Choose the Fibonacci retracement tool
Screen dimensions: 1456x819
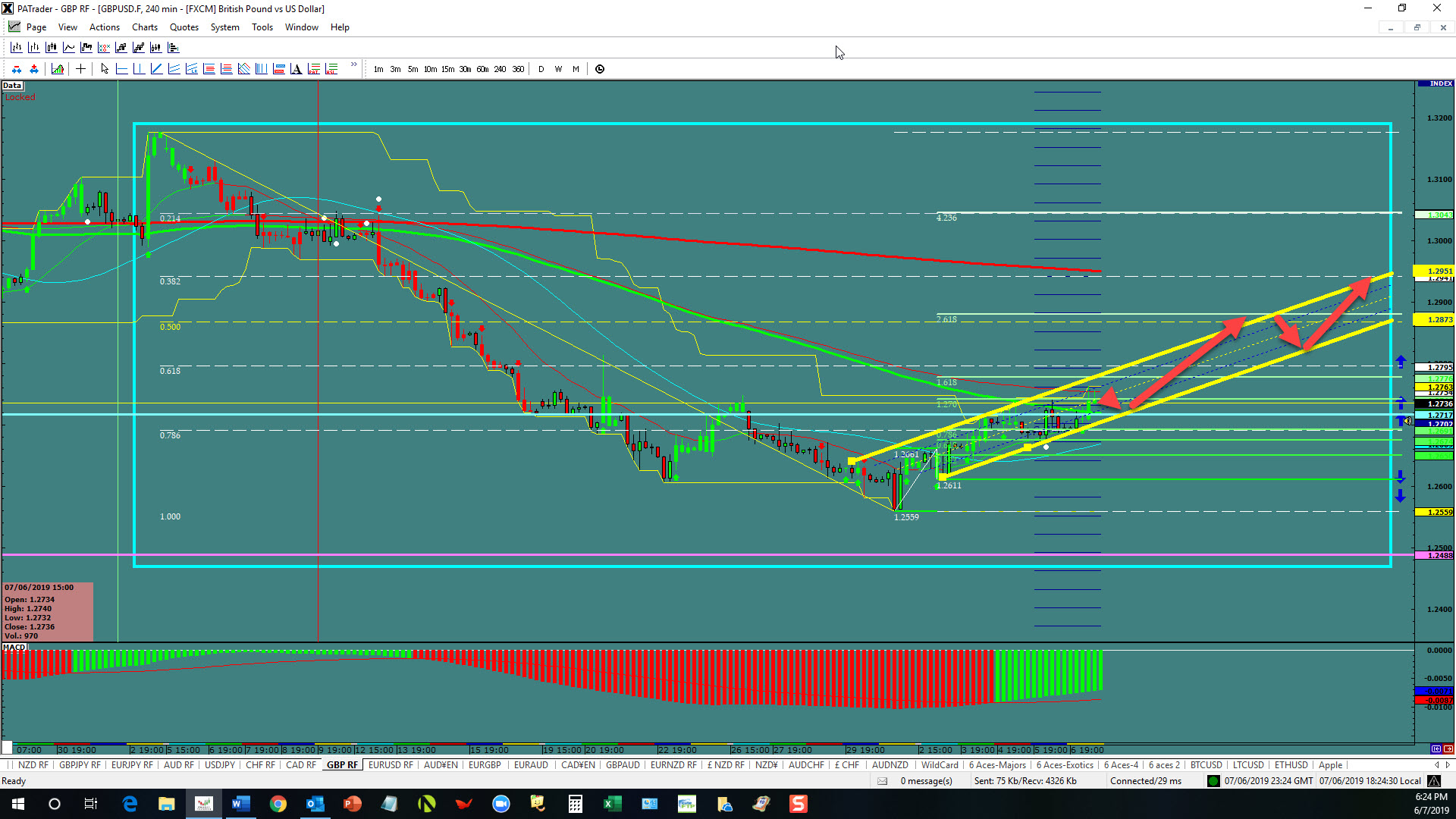pos(209,69)
